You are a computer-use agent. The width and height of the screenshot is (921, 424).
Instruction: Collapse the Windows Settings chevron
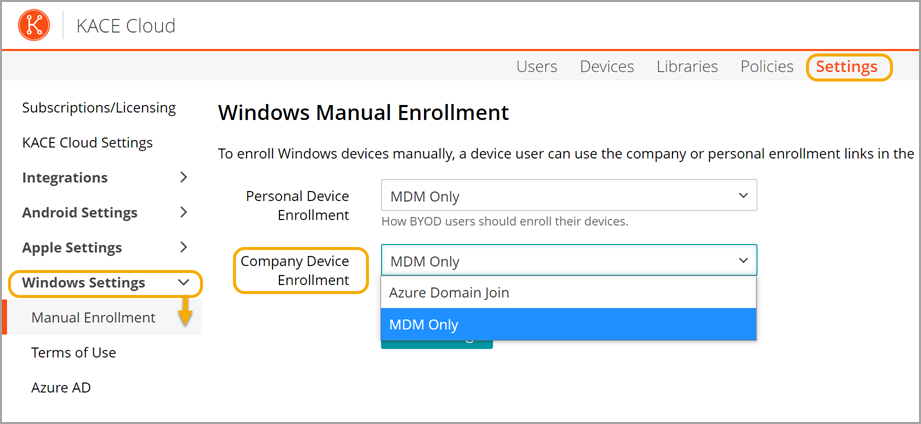(183, 282)
